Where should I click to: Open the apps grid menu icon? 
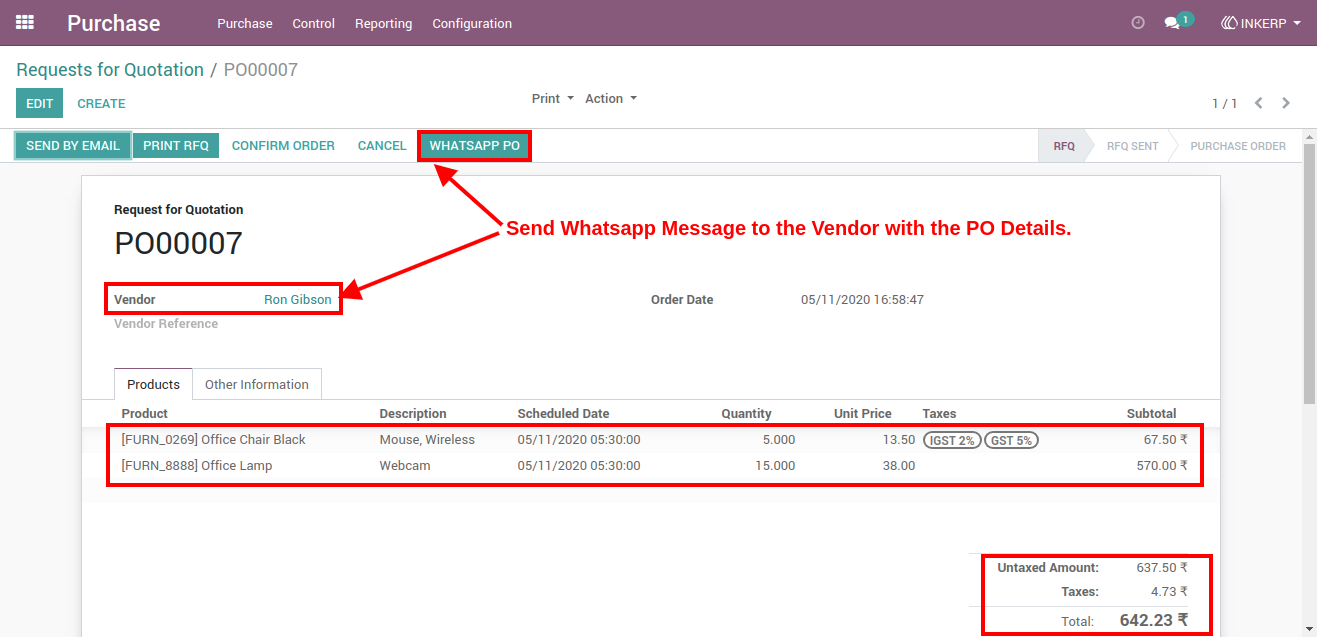[25, 22]
